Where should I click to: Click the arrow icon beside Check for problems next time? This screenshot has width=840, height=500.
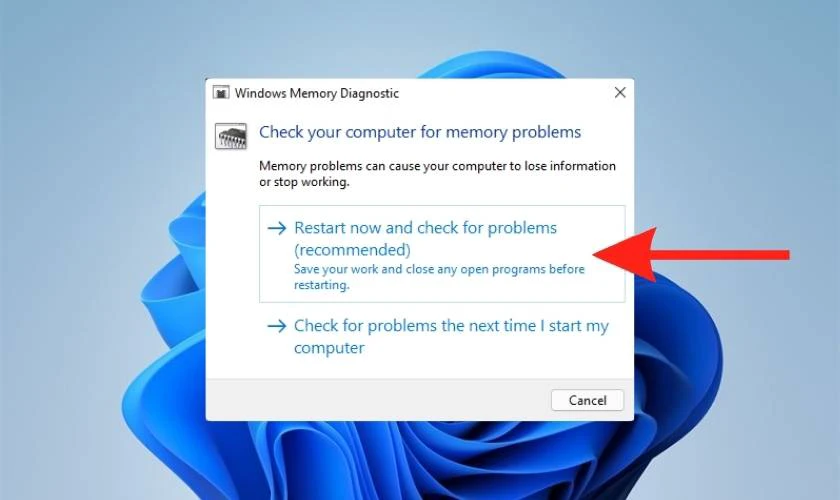[x=277, y=326]
